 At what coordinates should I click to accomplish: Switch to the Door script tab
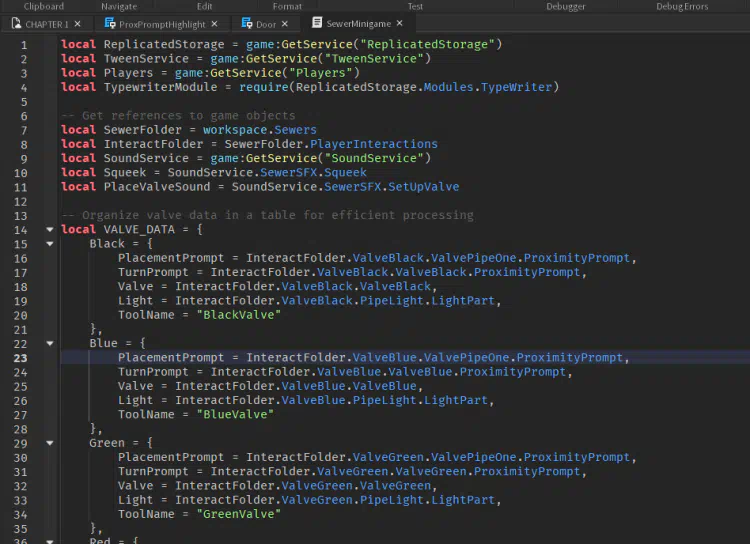coord(265,24)
